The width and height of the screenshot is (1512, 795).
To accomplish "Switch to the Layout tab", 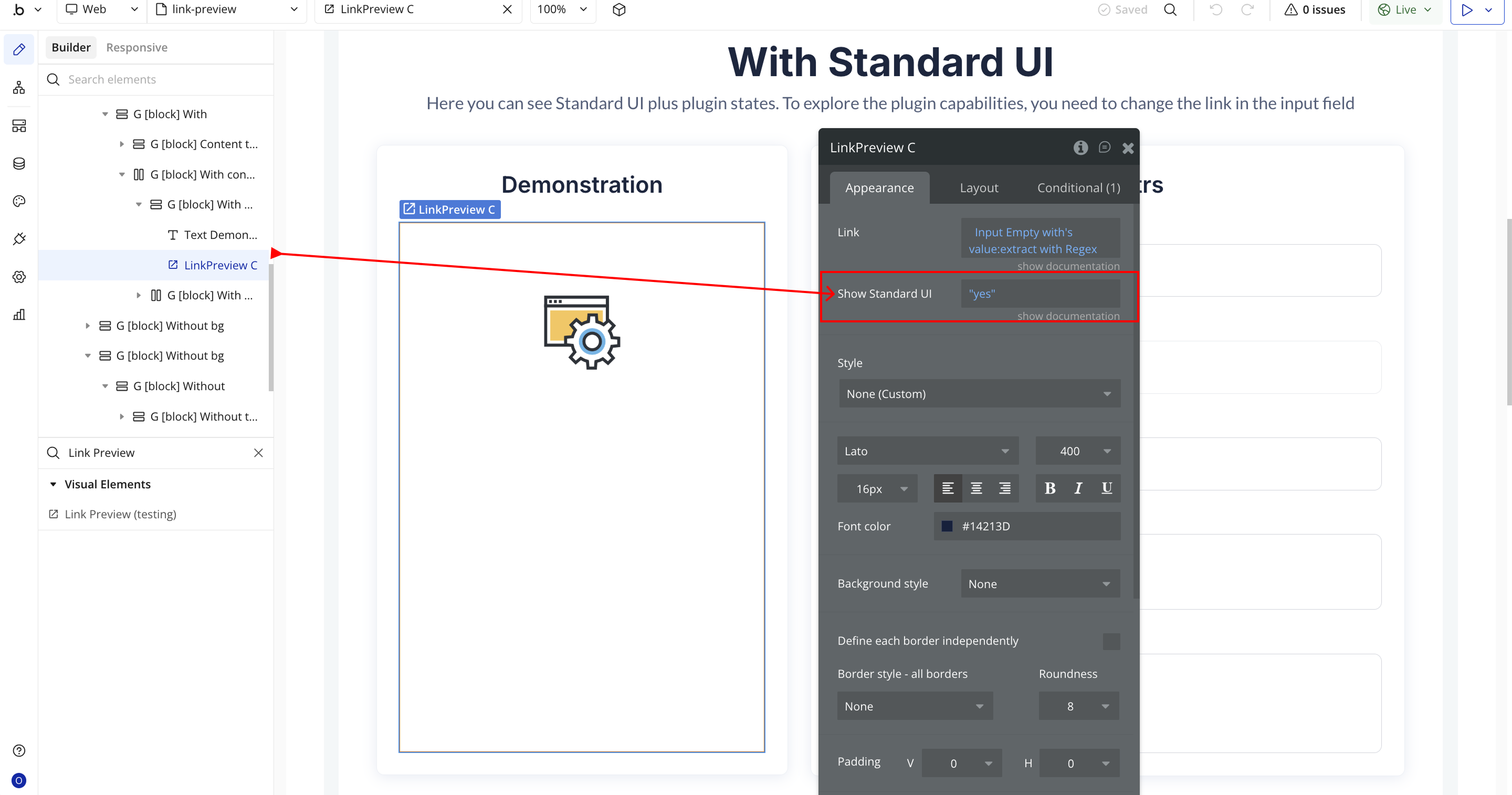I will [979, 188].
